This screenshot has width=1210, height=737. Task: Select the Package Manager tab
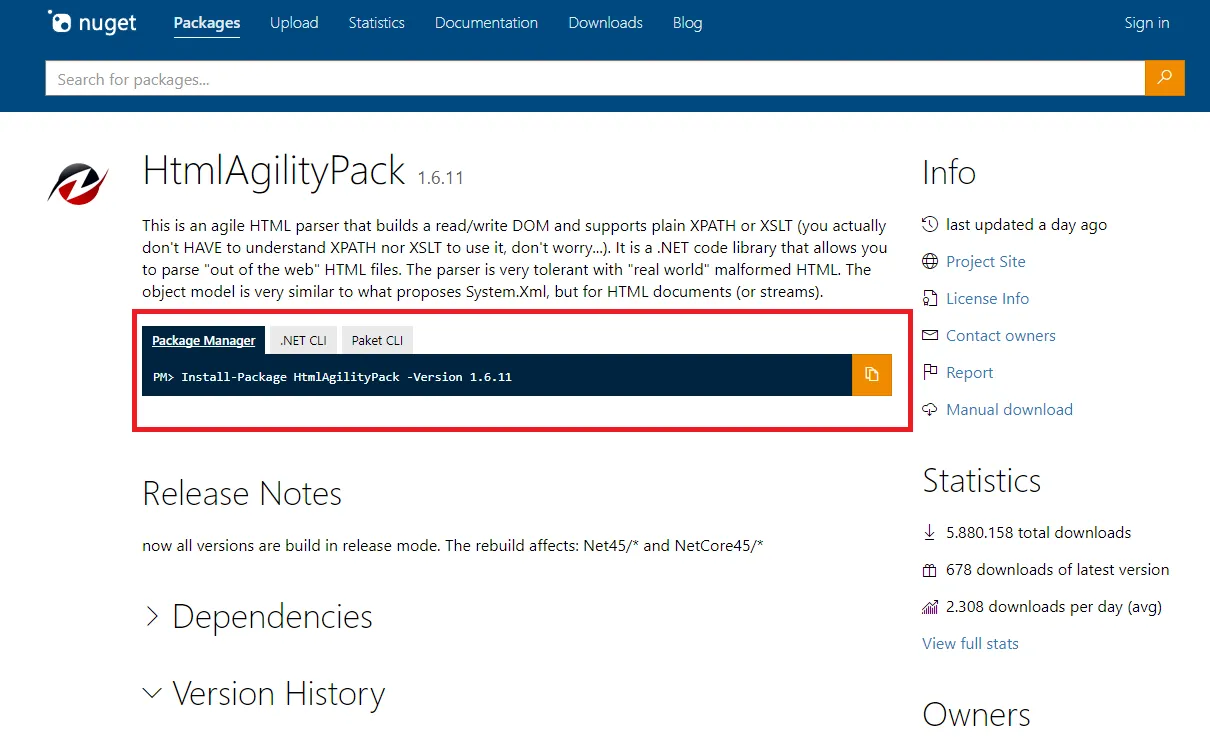204,340
